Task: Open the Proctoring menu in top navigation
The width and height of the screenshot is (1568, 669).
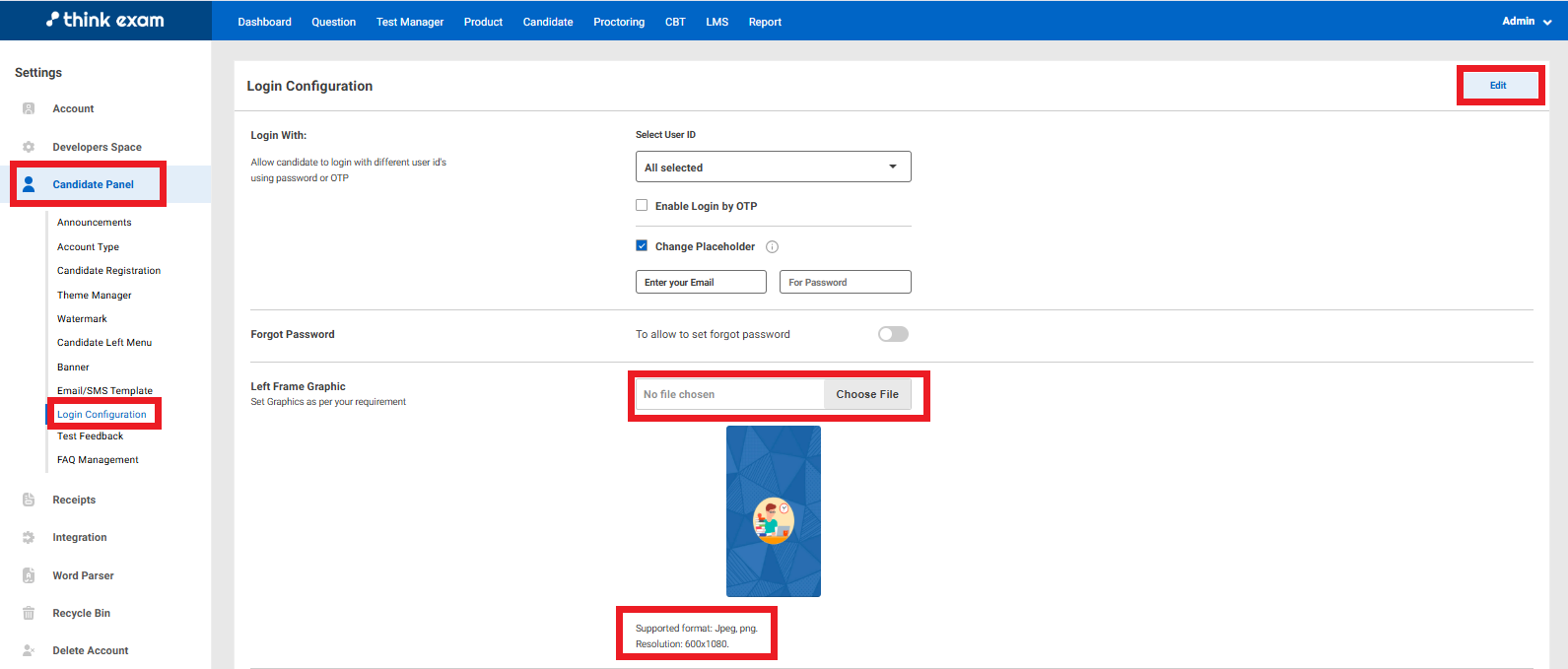Action: click(618, 22)
